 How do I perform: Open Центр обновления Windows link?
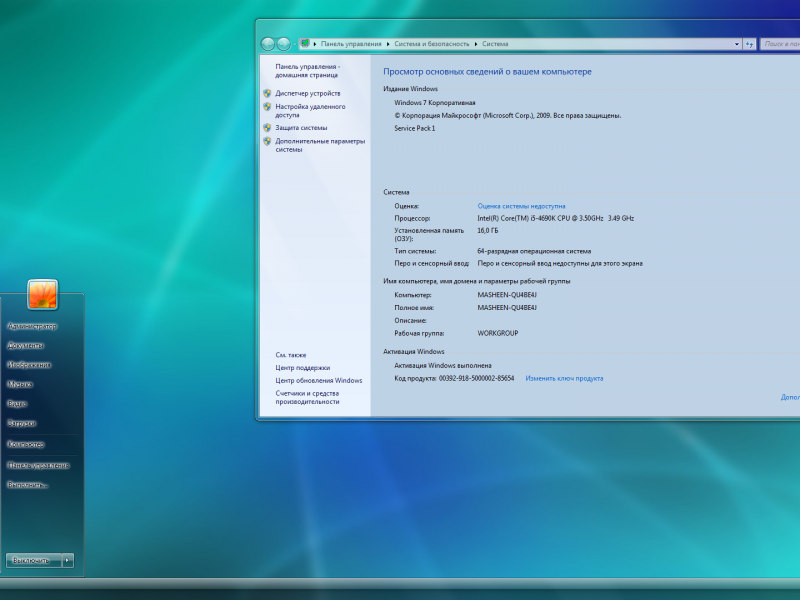(x=319, y=381)
